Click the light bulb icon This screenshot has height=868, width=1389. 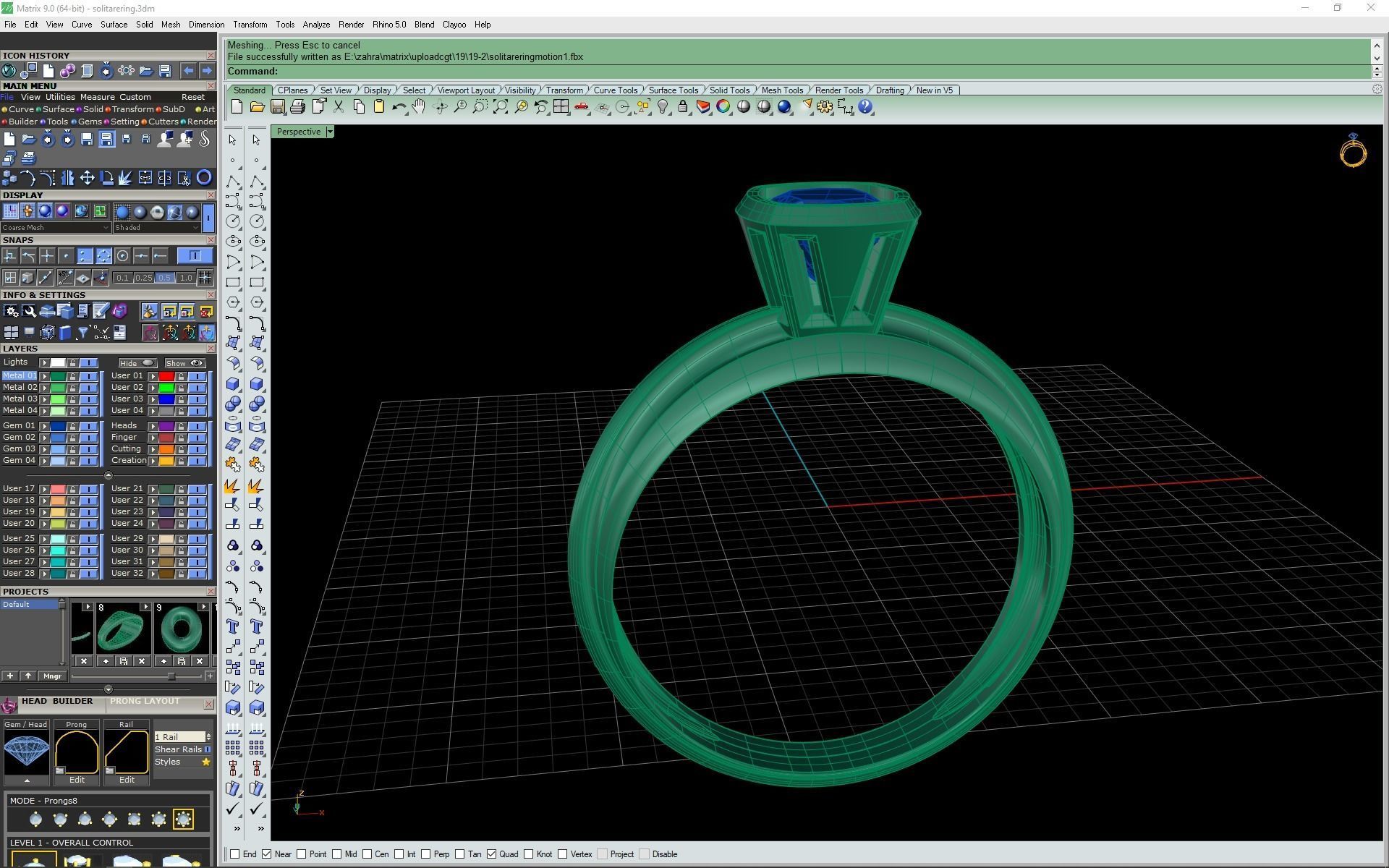tap(662, 107)
